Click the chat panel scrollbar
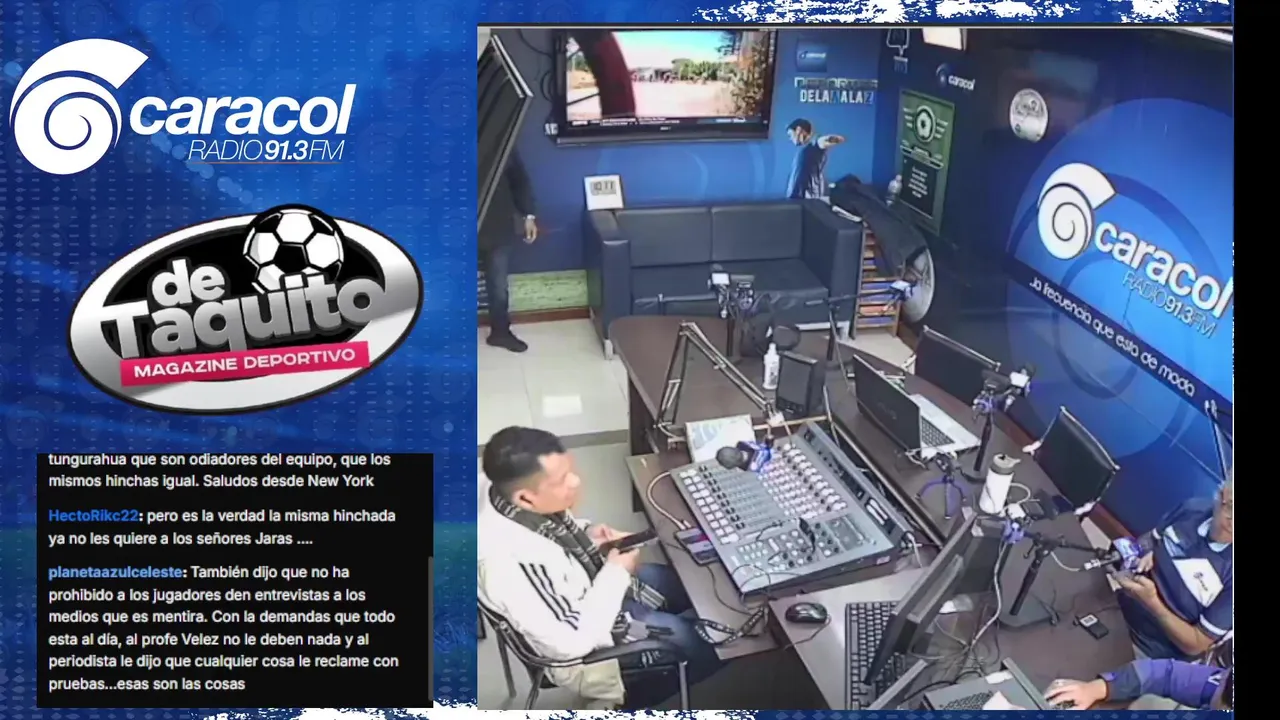The image size is (1280, 720). click(x=430, y=630)
